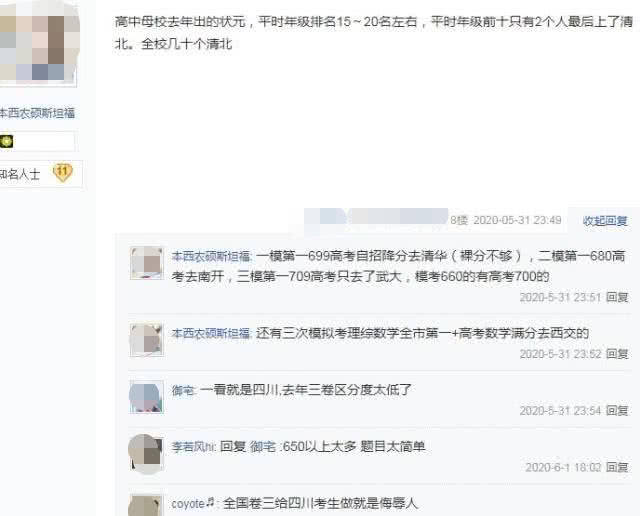
Task: Open 李若风hi username link
Action: (193, 447)
